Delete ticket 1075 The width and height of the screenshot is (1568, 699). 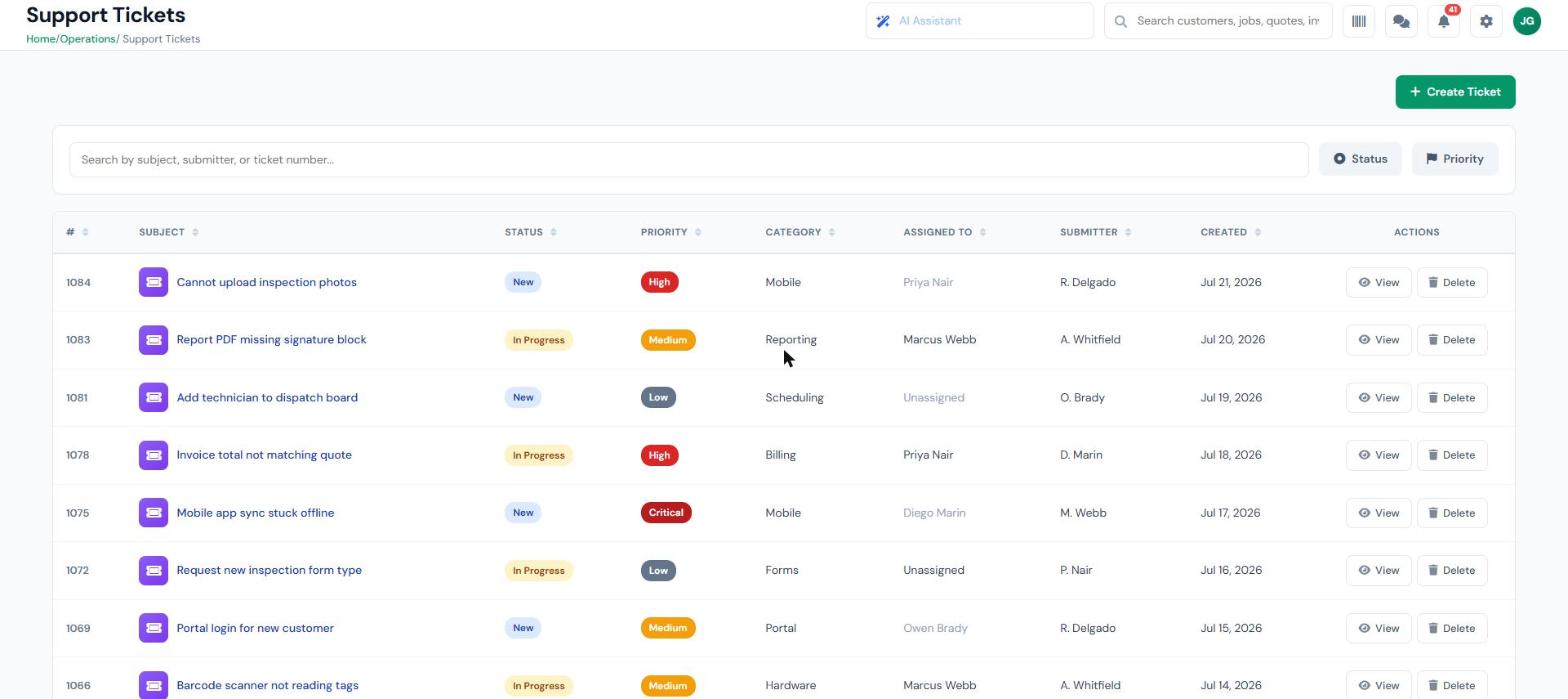click(x=1452, y=513)
